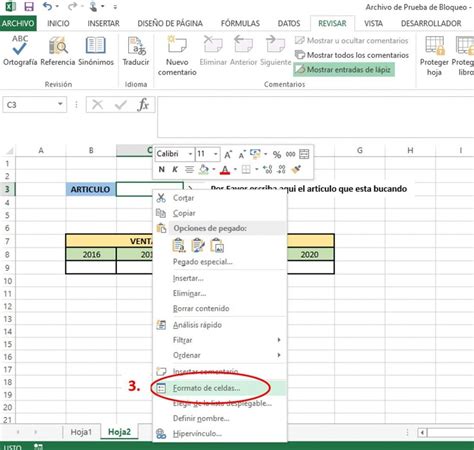
Task: Click the Ortografía spelling check icon
Action: pos(20,50)
